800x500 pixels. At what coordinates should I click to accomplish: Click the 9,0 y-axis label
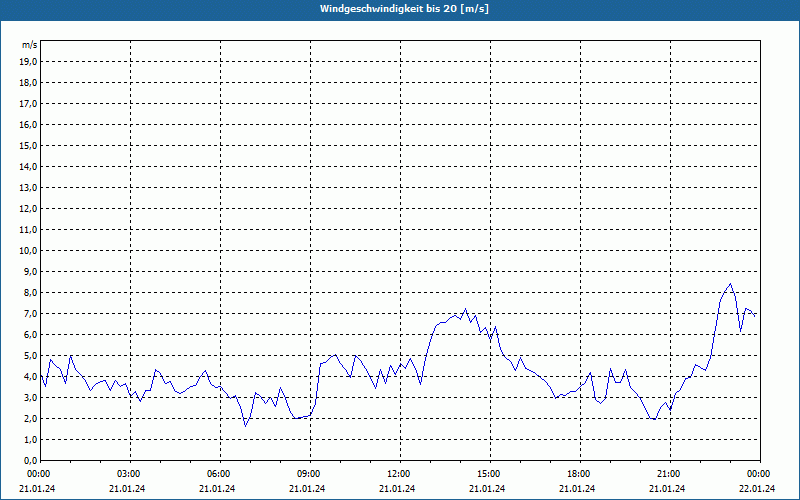pyautogui.click(x=31, y=271)
